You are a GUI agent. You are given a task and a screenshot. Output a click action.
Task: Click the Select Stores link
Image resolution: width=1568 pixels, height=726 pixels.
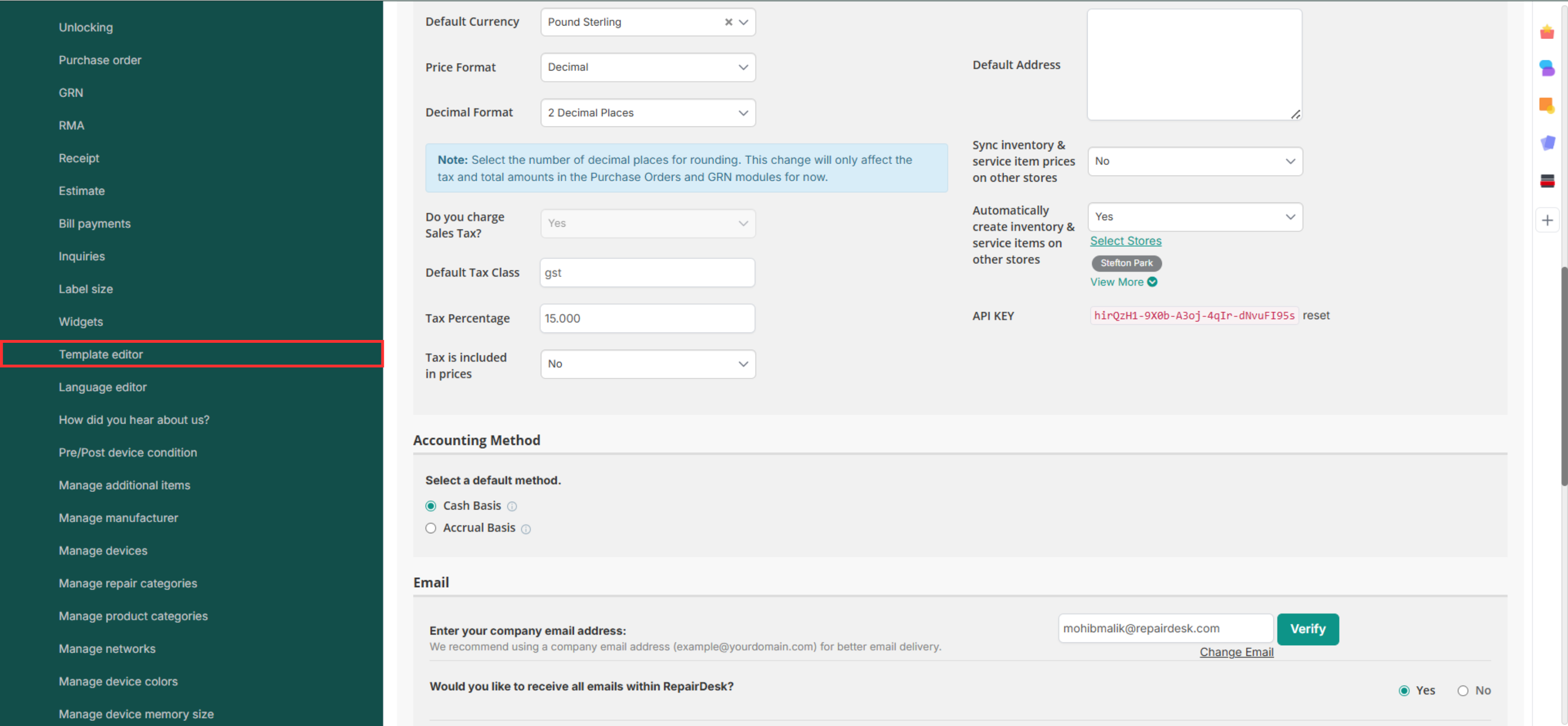[1126, 241]
